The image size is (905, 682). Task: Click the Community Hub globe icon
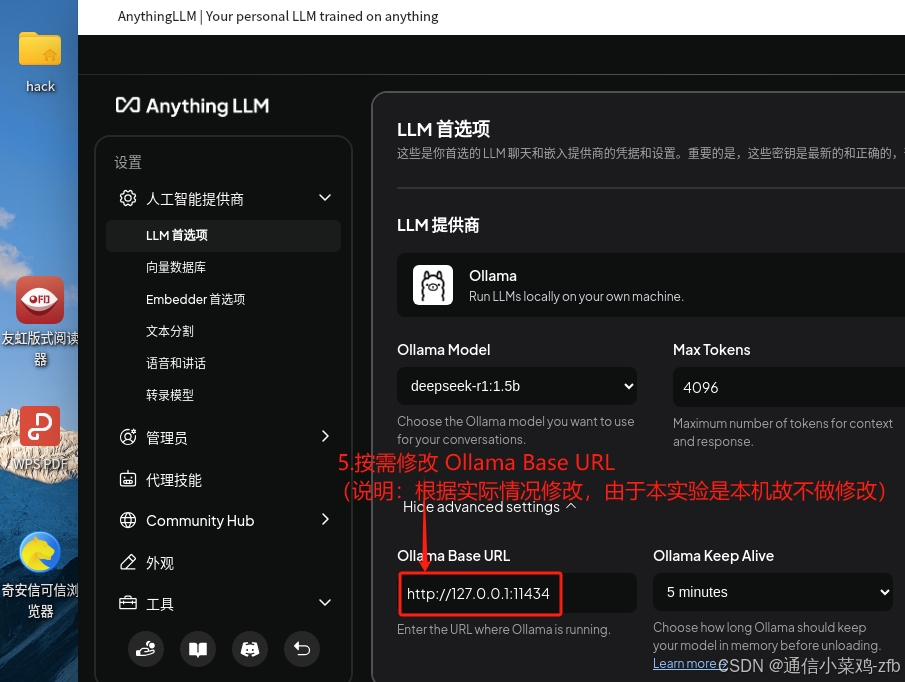(128, 520)
